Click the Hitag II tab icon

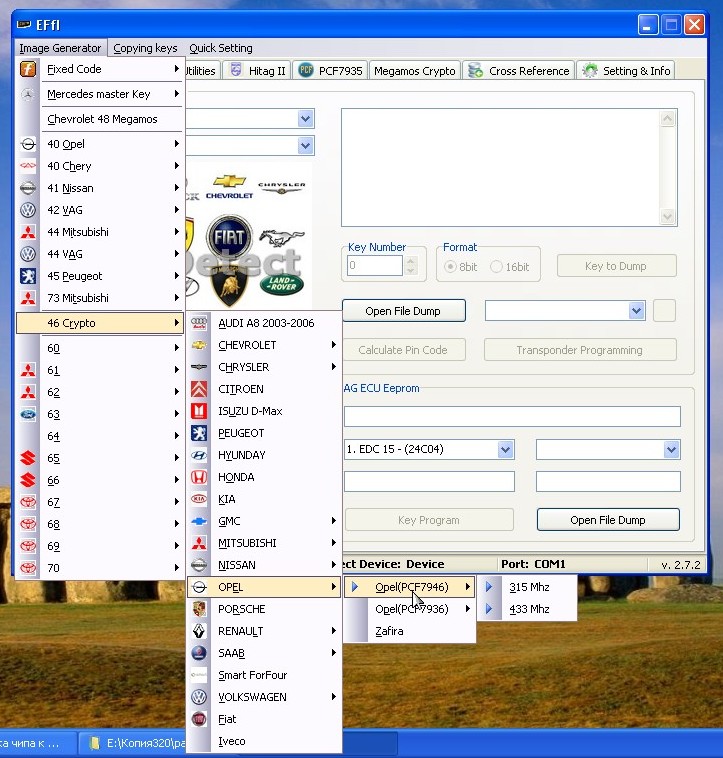tap(235, 71)
